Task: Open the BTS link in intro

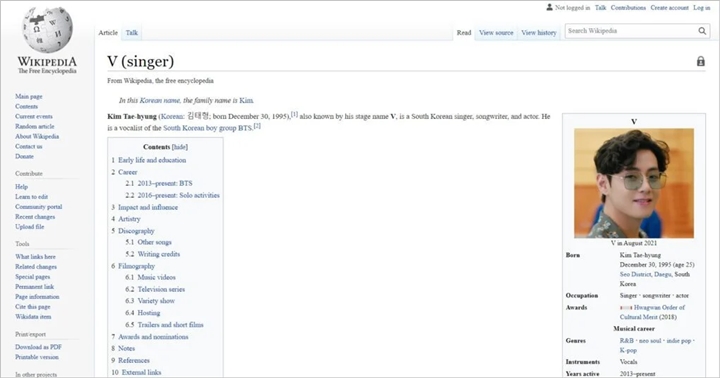Action: click(246, 128)
